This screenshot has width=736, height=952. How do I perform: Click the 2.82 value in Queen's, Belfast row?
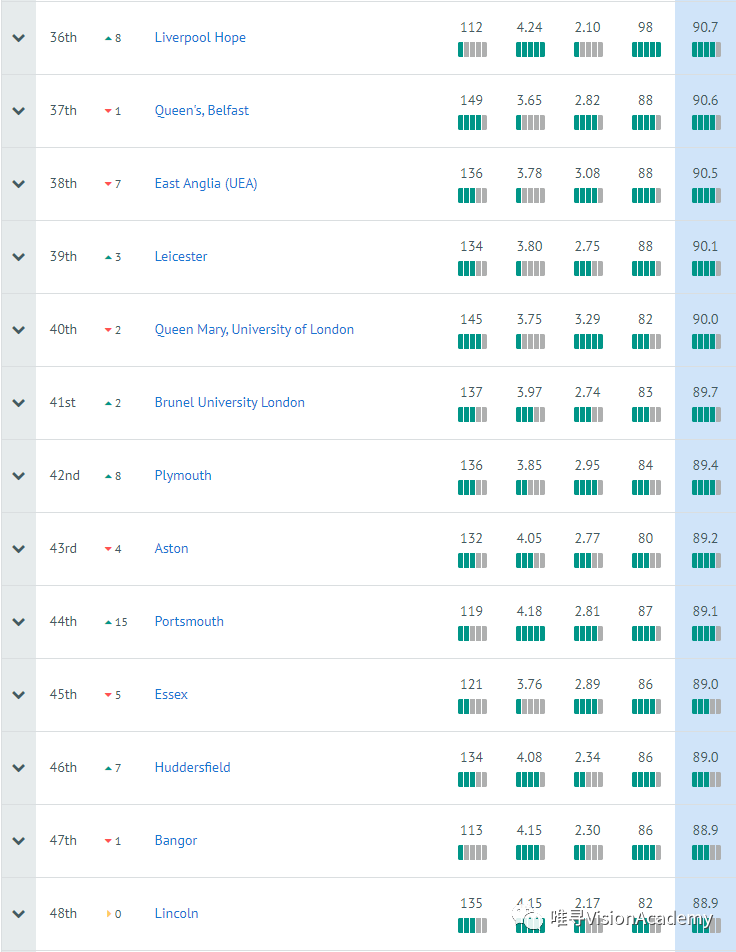tap(588, 100)
